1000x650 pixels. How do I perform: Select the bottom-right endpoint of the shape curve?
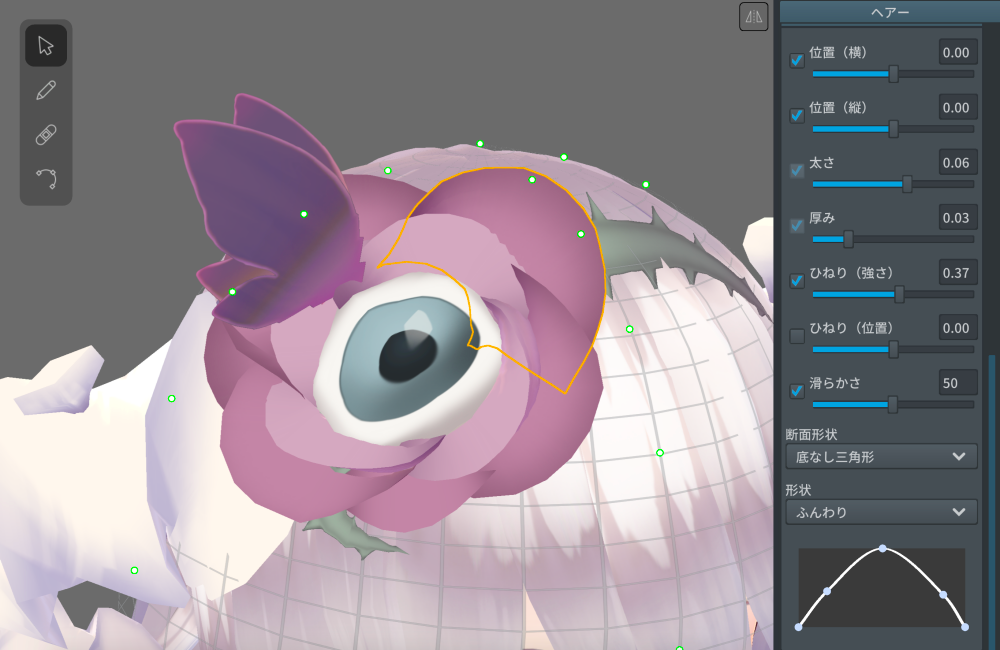click(x=965, y=627)
